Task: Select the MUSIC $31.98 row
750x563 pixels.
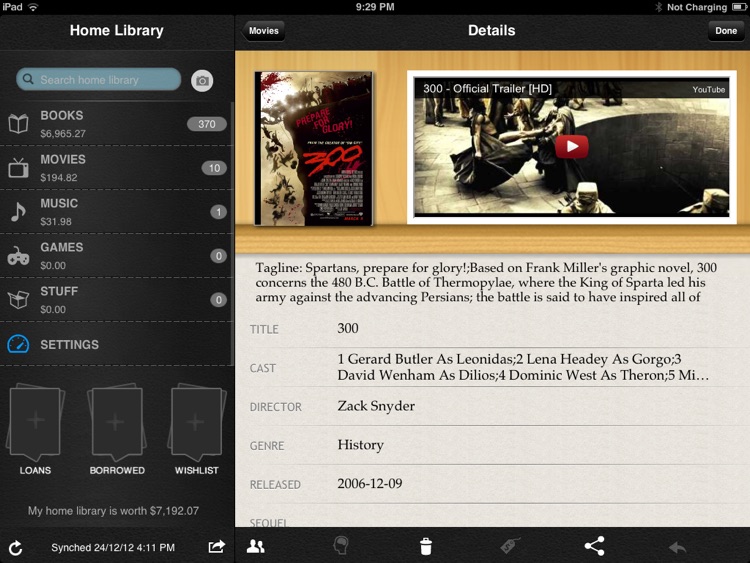Action: (x=117, y=212)
